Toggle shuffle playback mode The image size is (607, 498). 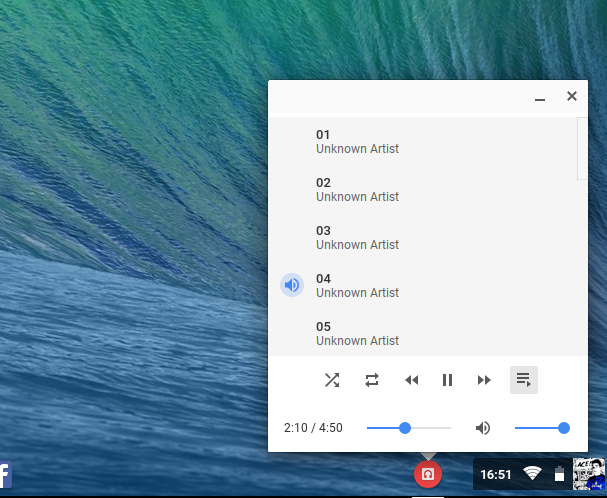(332, 380)
